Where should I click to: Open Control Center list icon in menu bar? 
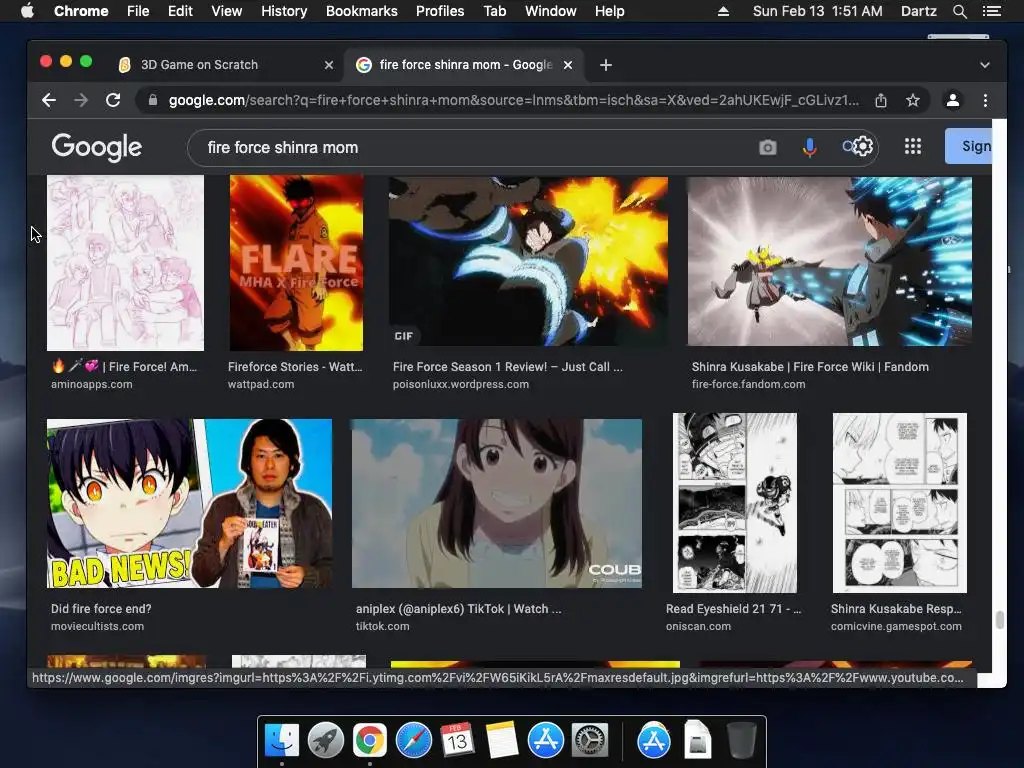click(x=991, y=11)
